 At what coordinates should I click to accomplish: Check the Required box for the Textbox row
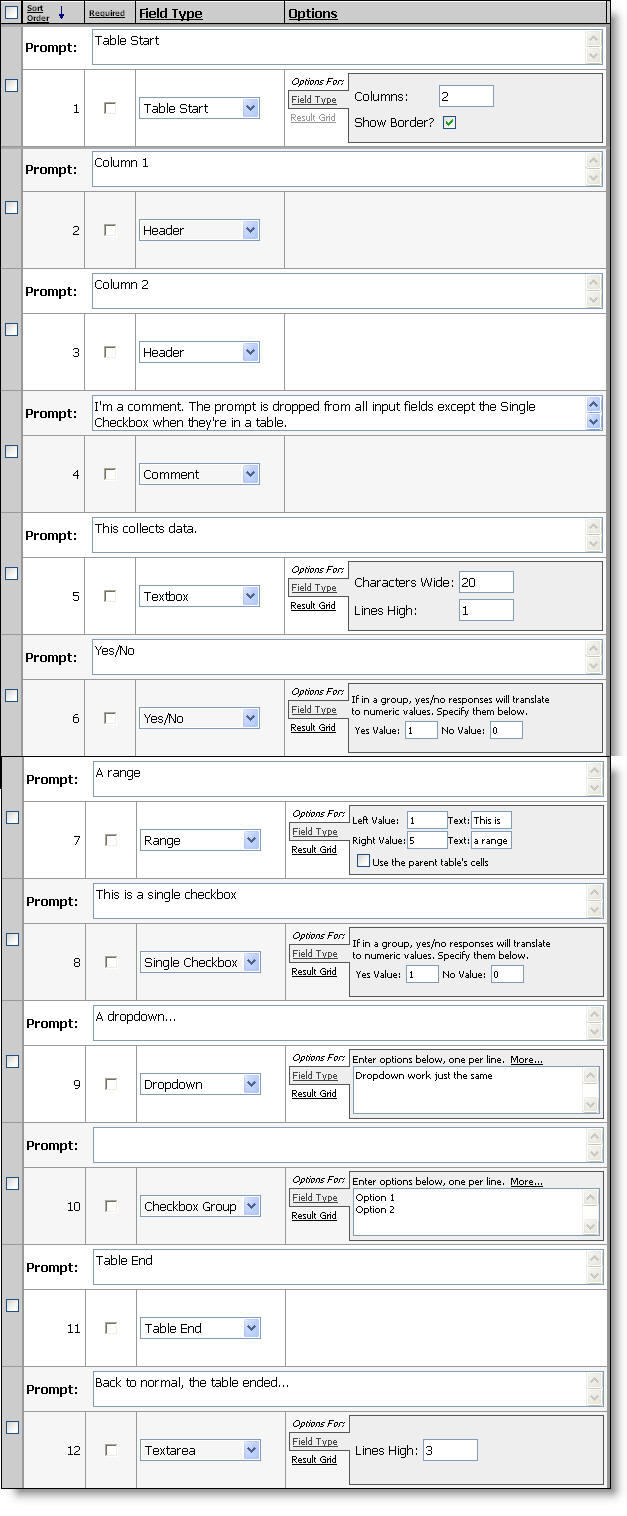pyautogui.click(x=110, y=596)
